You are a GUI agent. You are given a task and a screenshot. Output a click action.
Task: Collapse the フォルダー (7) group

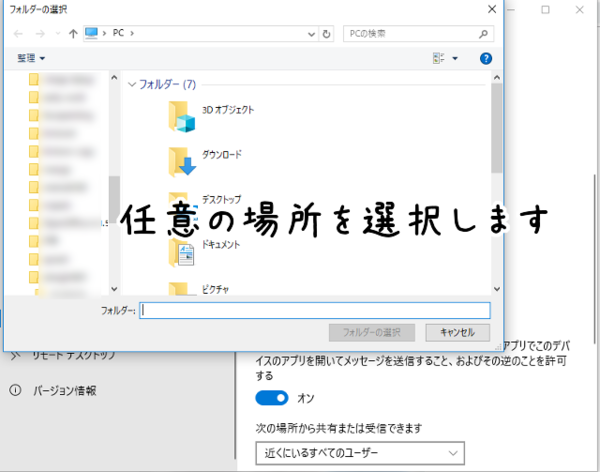(x=132, y=84)
